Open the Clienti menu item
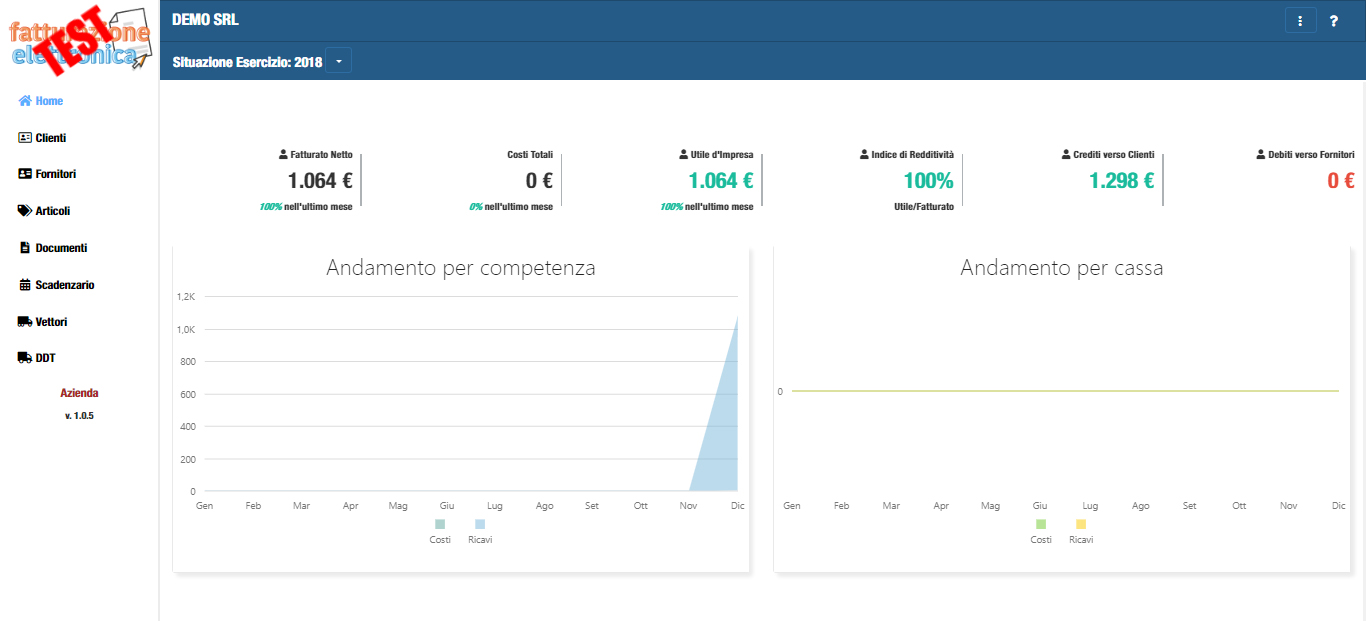1366x621 pixels. 50,138
